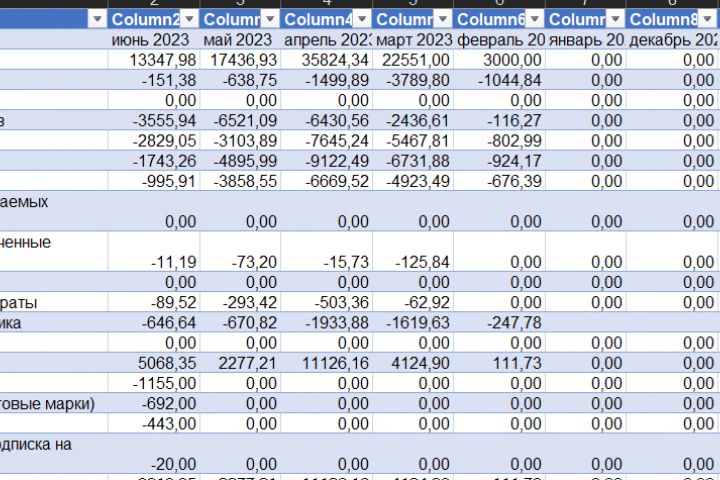The image size is (720, 480).
Task: Select the март 2023 cell
Action: [x=413, y=40]
